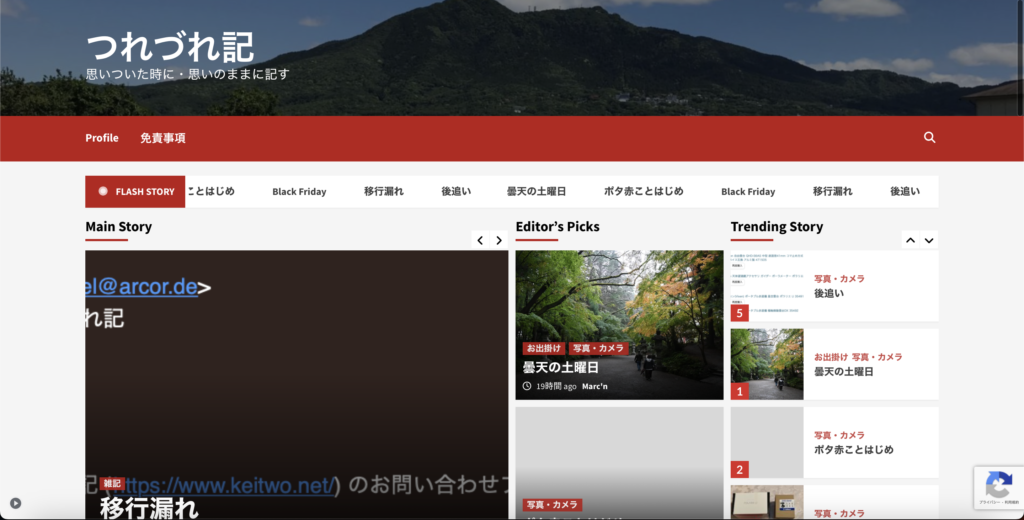Click 写真・カメラ tag on 曇天の土曜日 Editor's Pick
The height and width of the screenshot is (520, 1024).
click(x=598, y=348)
